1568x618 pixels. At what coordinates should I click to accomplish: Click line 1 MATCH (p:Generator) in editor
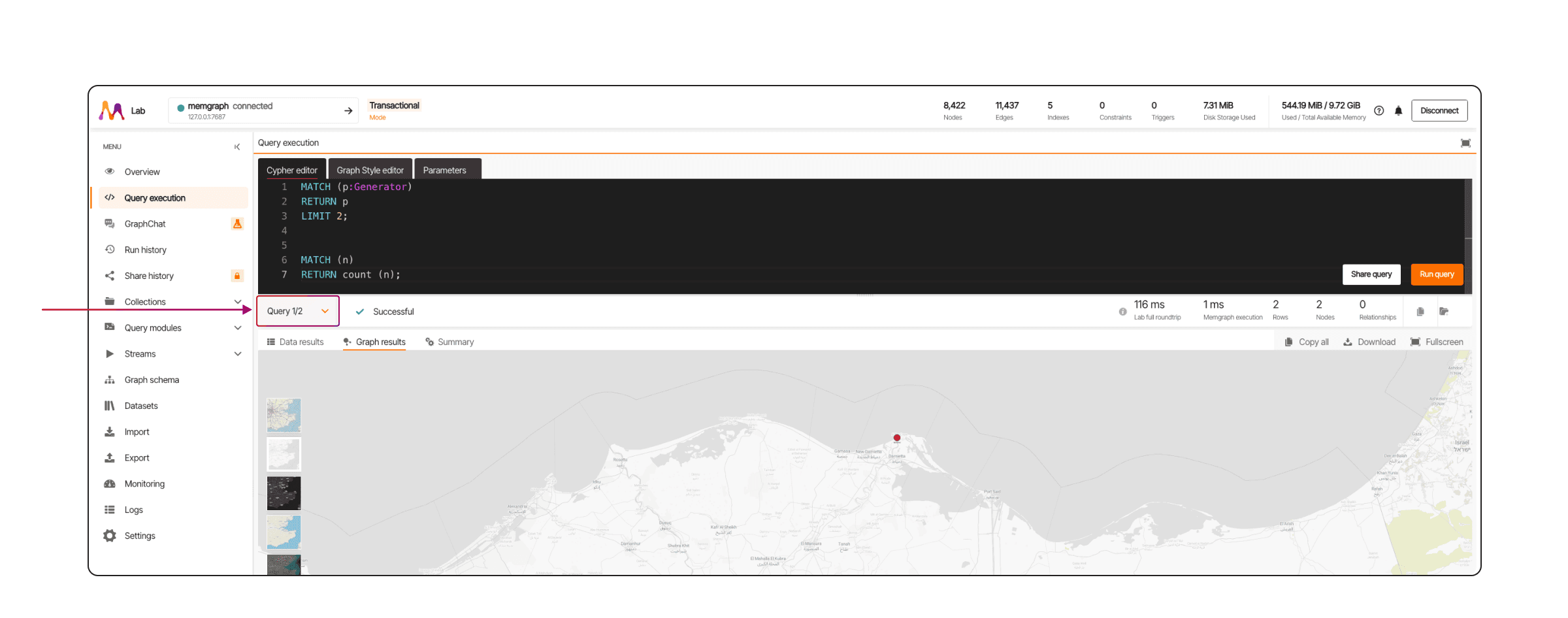356,187
